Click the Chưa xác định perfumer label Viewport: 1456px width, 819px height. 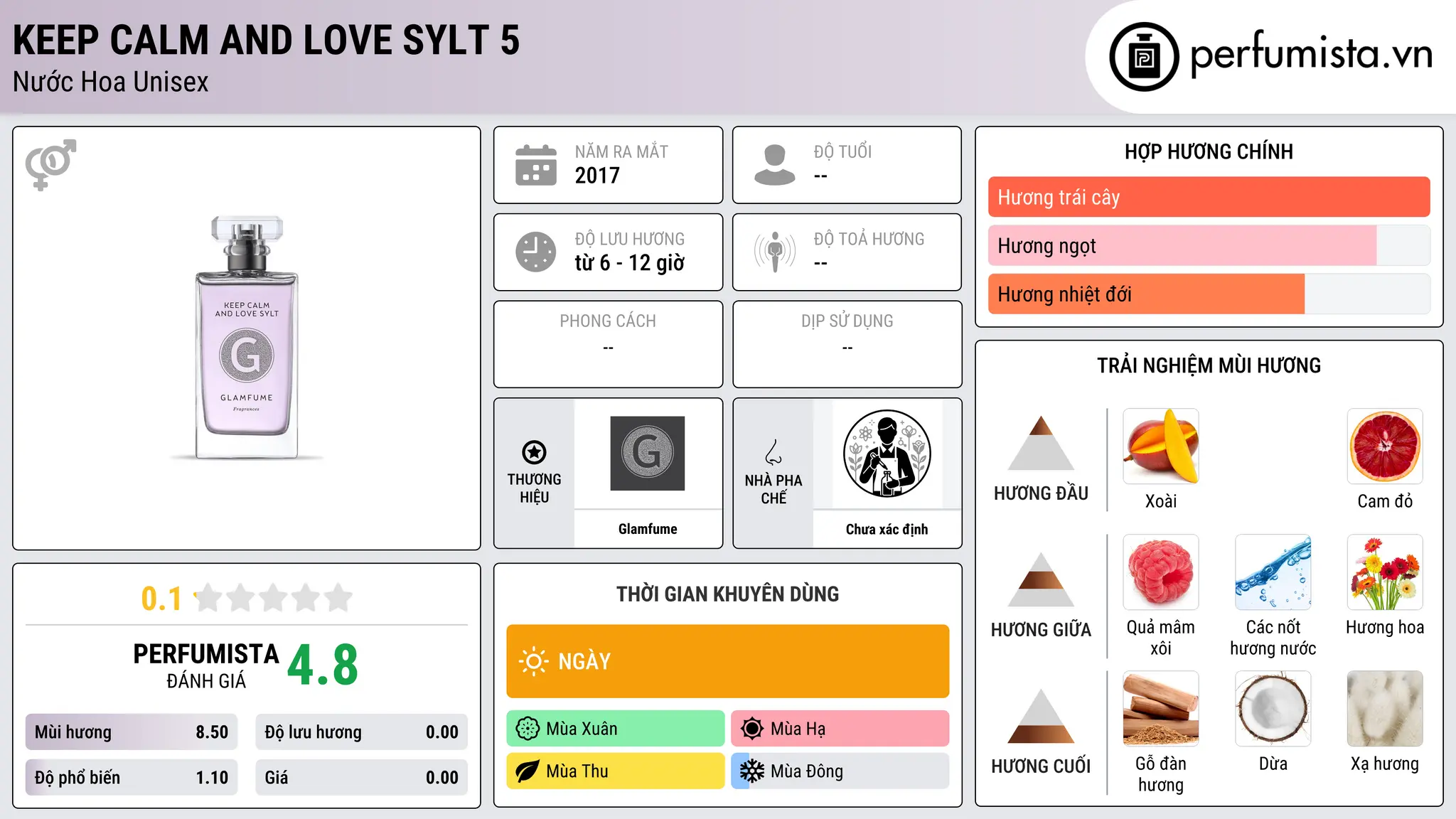(887, 529)
